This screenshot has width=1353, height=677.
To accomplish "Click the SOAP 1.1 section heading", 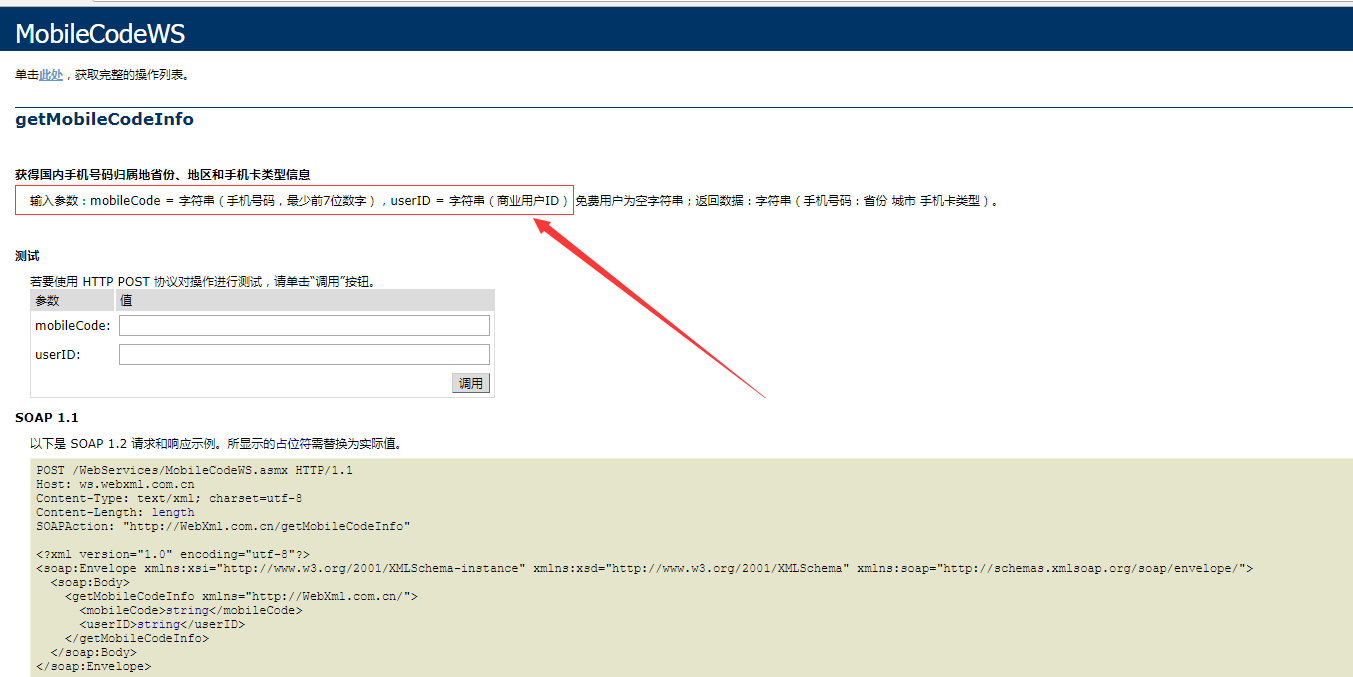I will point(46,417).
